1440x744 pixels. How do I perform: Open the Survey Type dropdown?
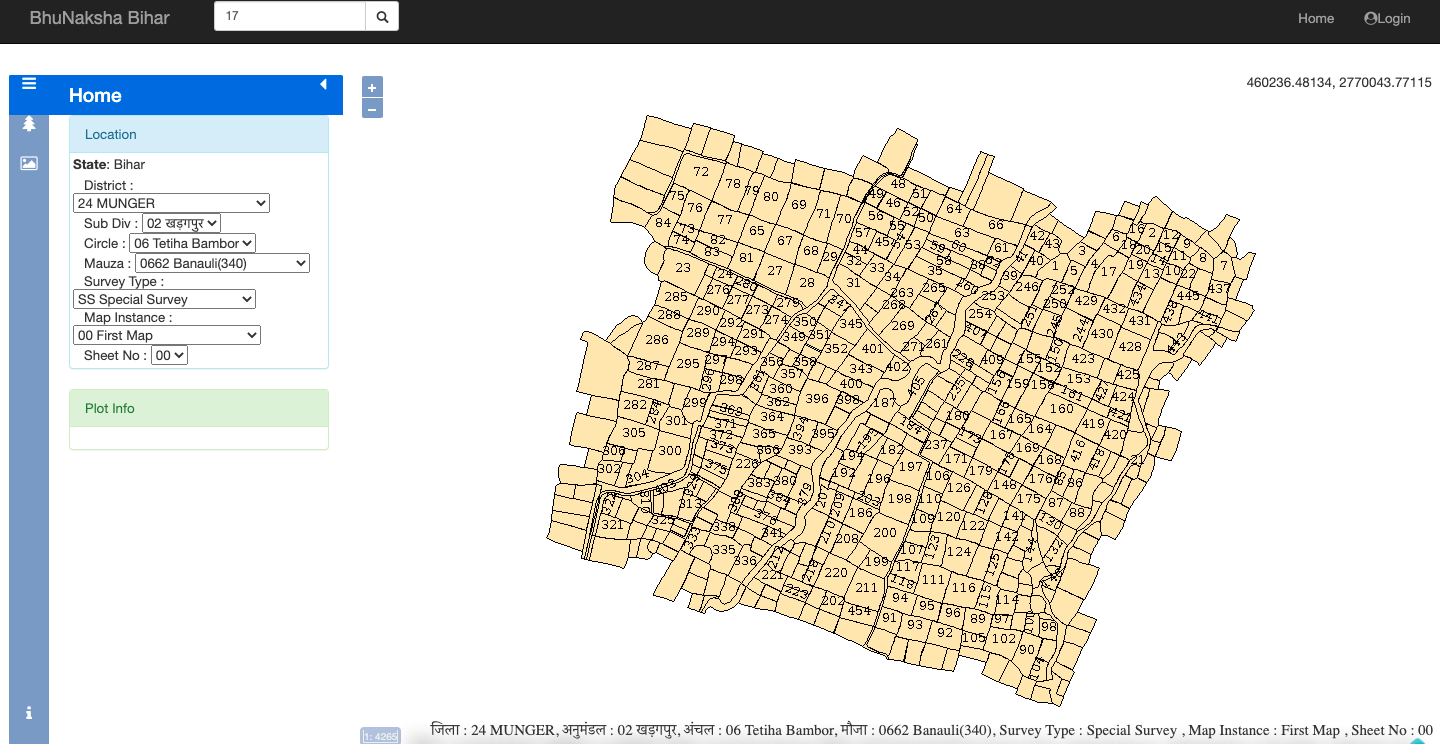click(x=164, y=299)
